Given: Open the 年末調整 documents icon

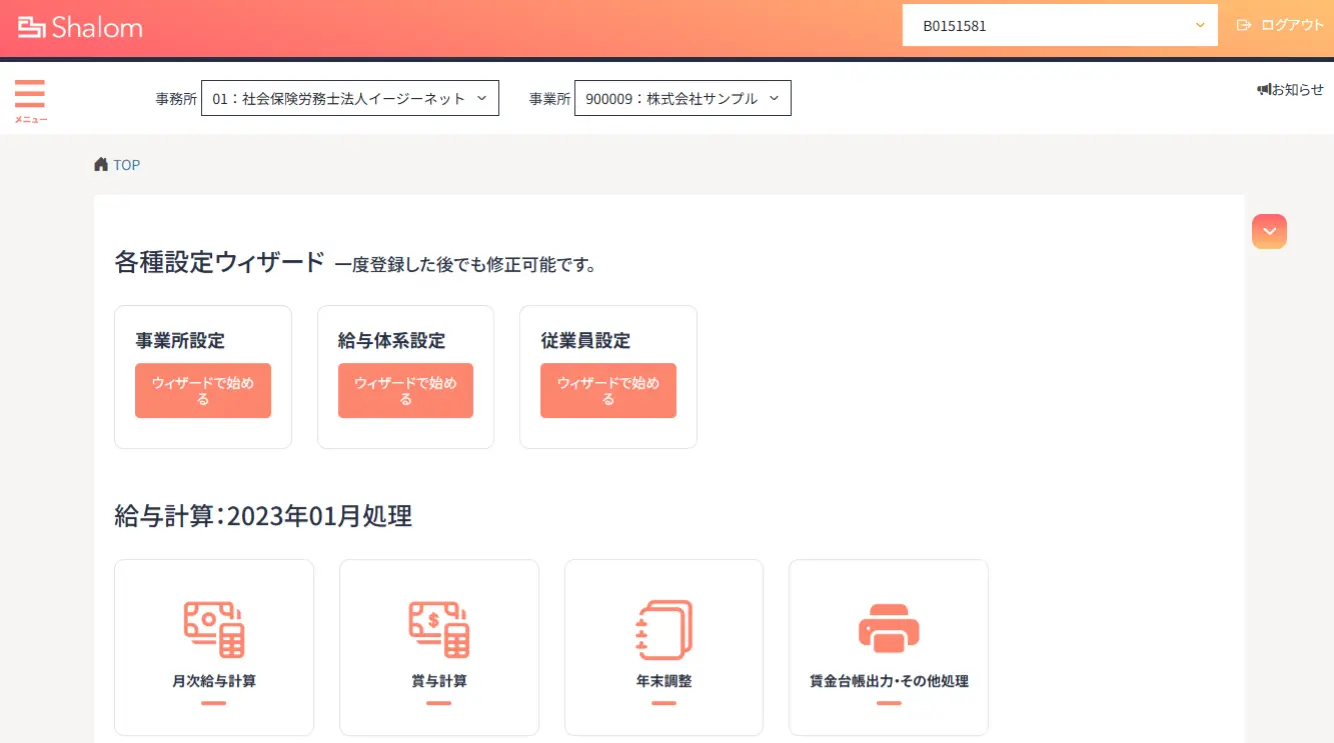Looking at the screenshot, I should (663, 627).
